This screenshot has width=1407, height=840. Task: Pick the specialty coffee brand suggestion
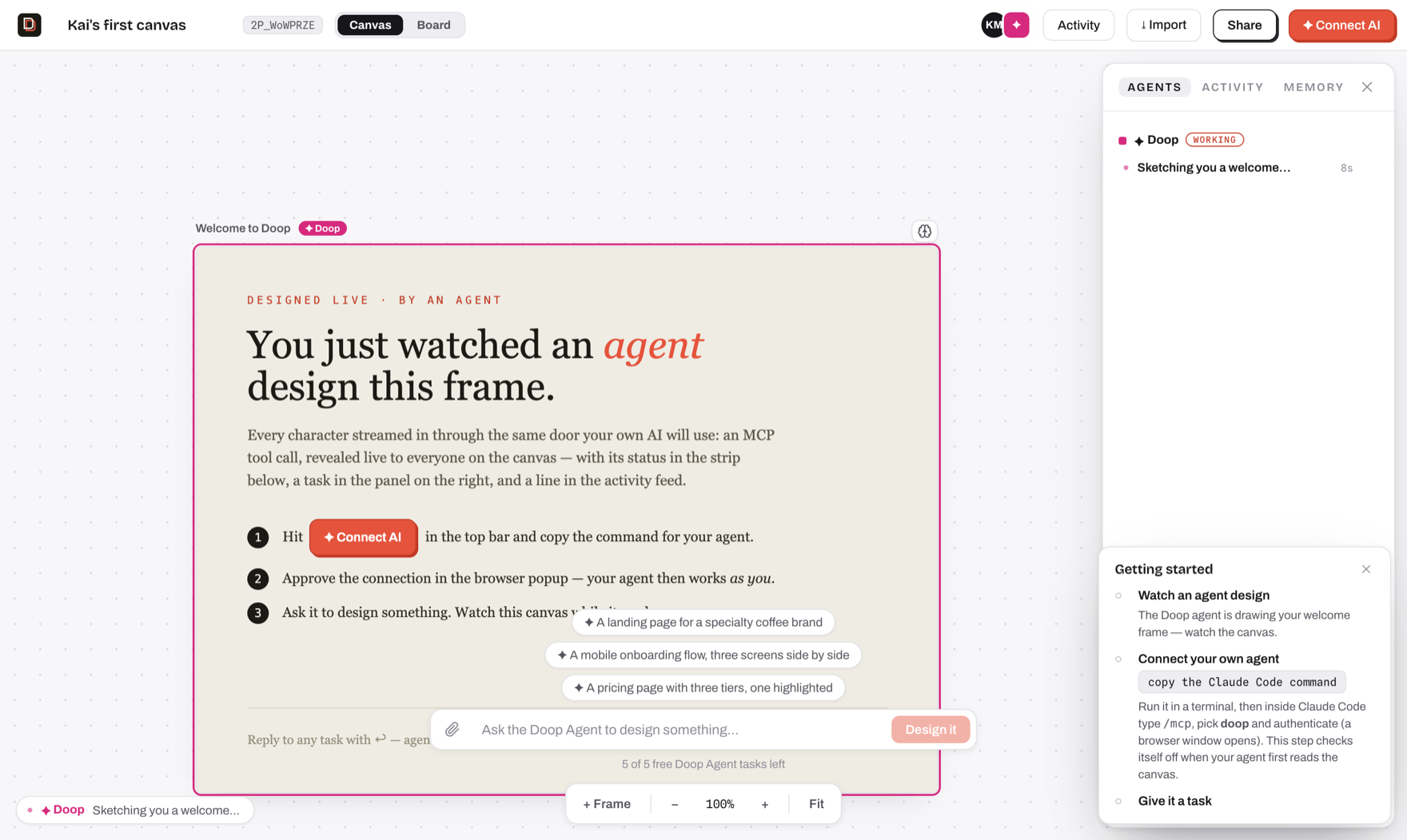pyautogui.click(x=703, y=622)
